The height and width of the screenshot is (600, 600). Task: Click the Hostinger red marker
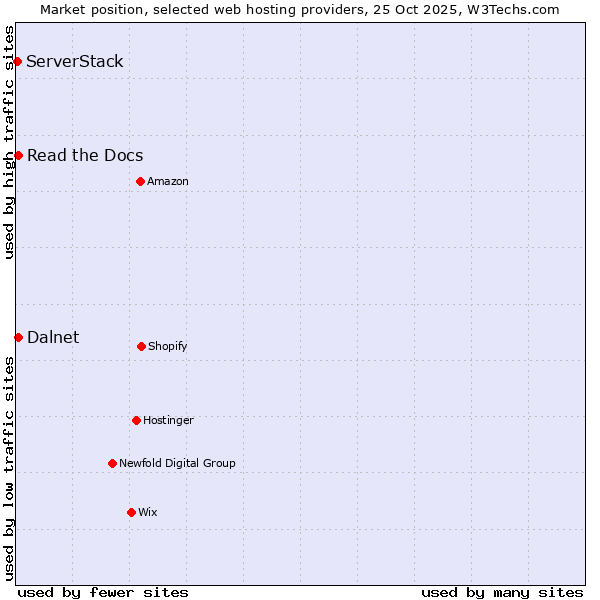[x=136, y=420]
